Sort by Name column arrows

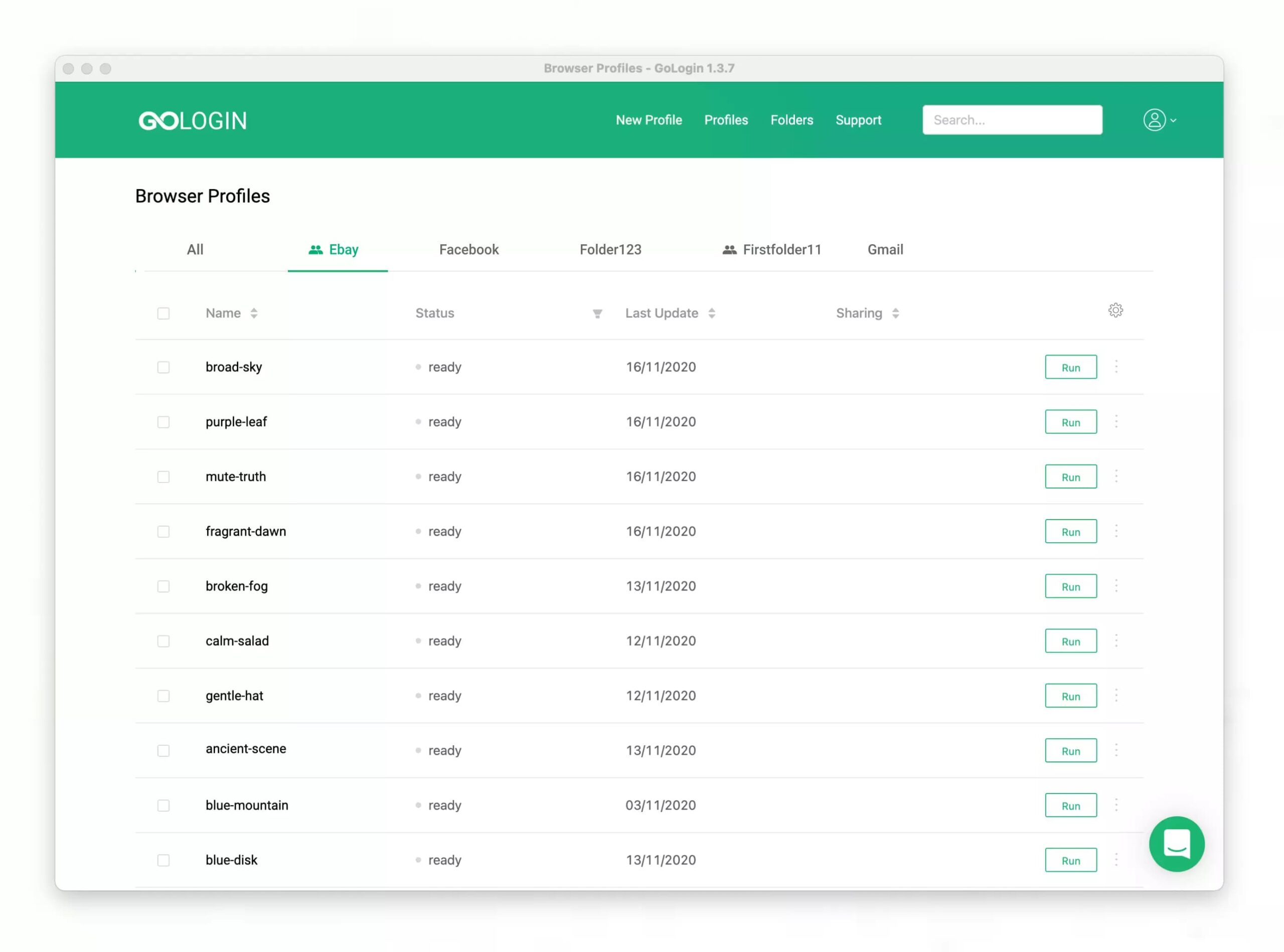coord(254,313)
